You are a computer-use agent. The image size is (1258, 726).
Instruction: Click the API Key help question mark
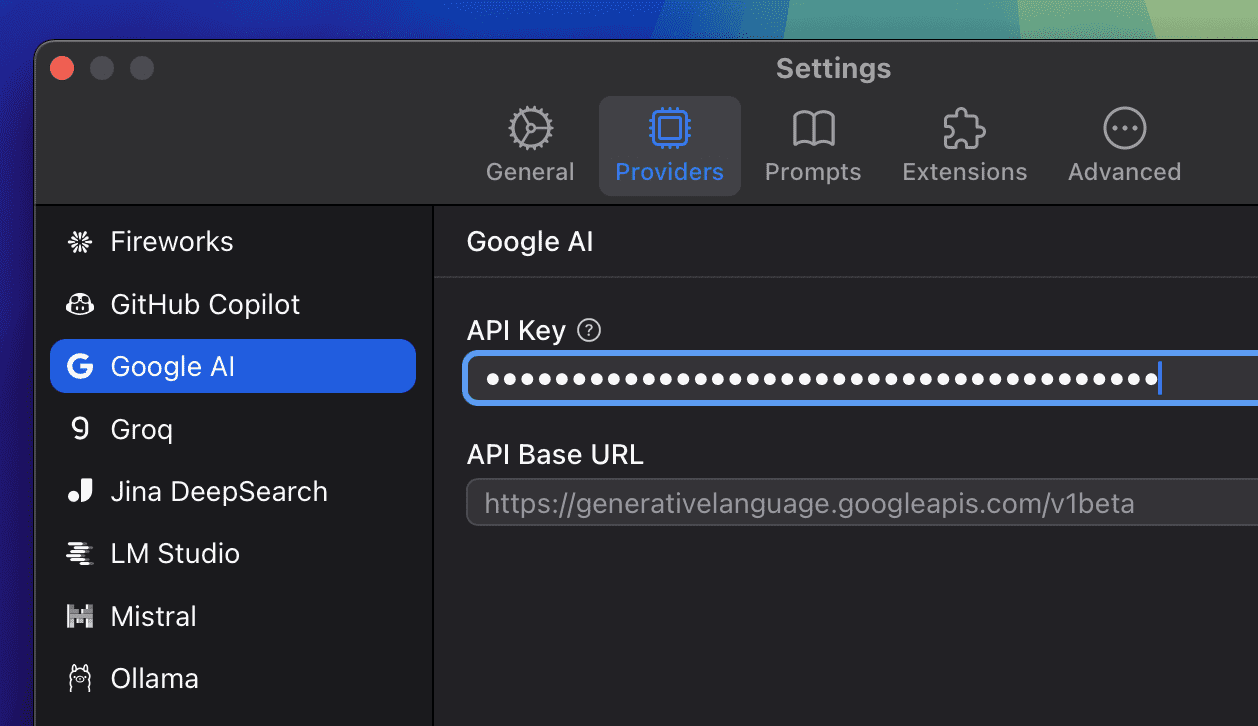tap(590, 330)
